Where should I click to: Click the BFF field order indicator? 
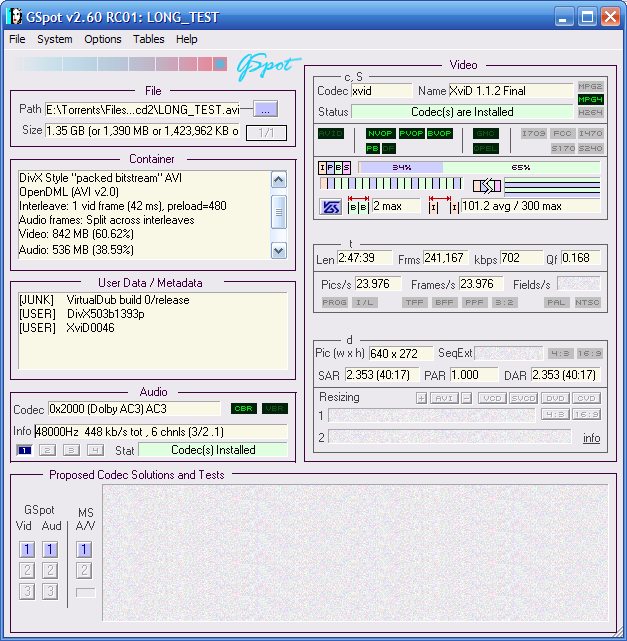(444, 303)
